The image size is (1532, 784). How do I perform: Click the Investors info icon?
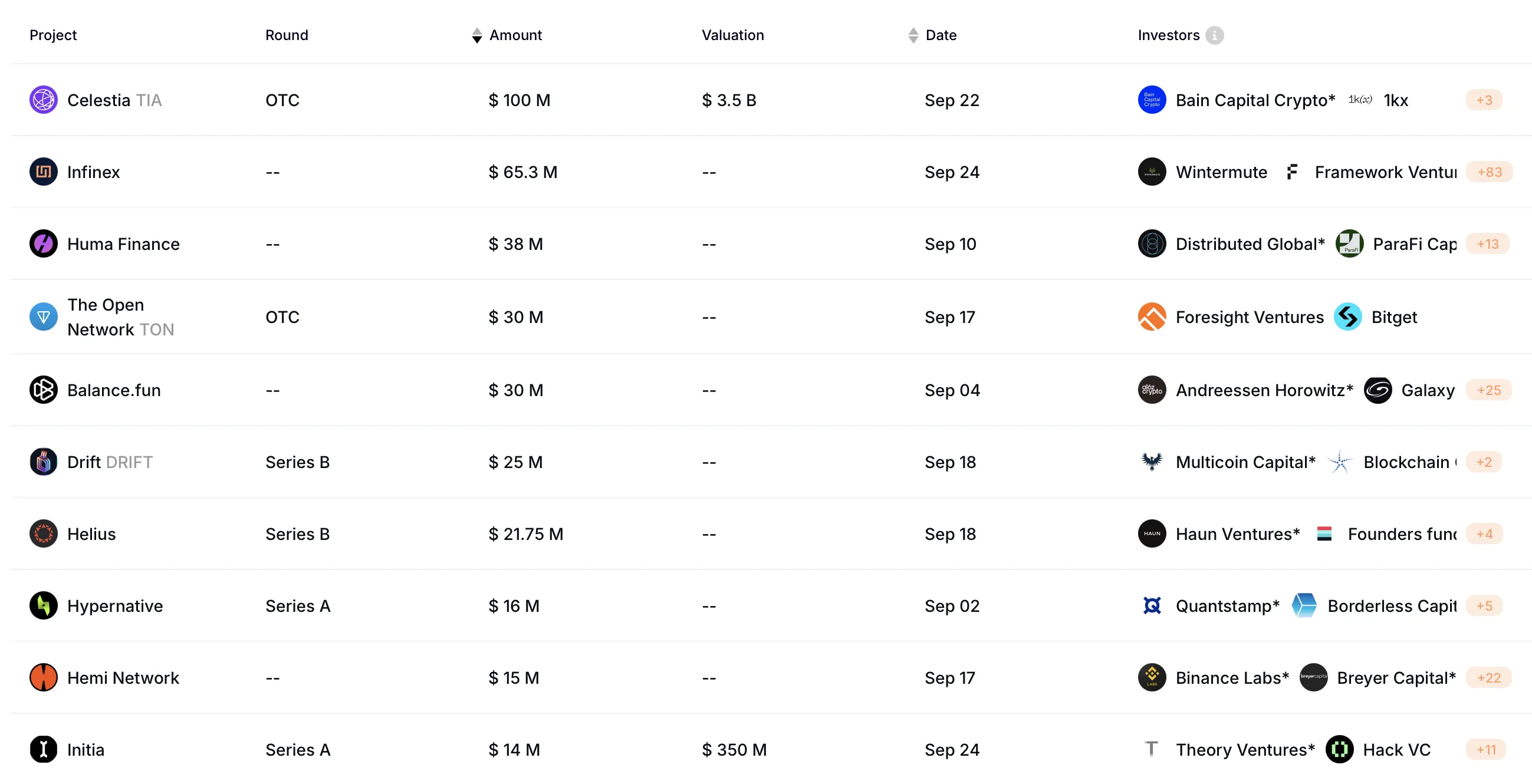(1214, 36)
